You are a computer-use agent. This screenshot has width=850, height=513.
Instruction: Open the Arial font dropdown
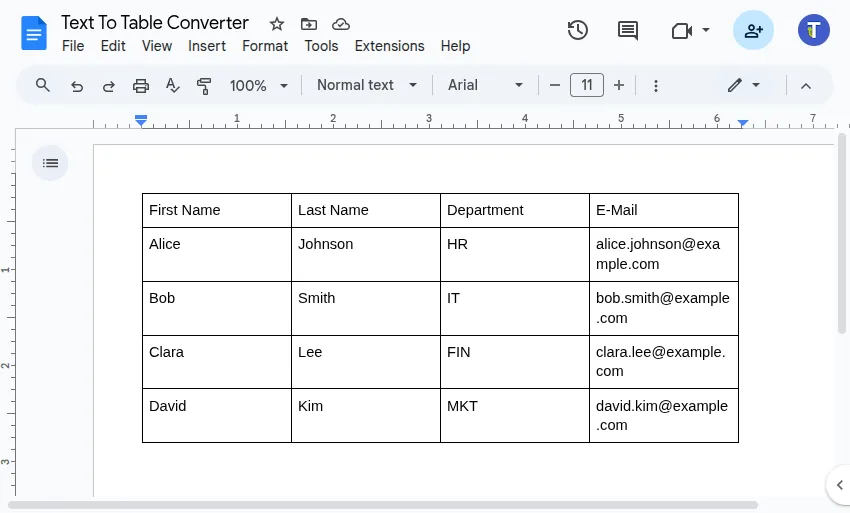coord(485,86)
